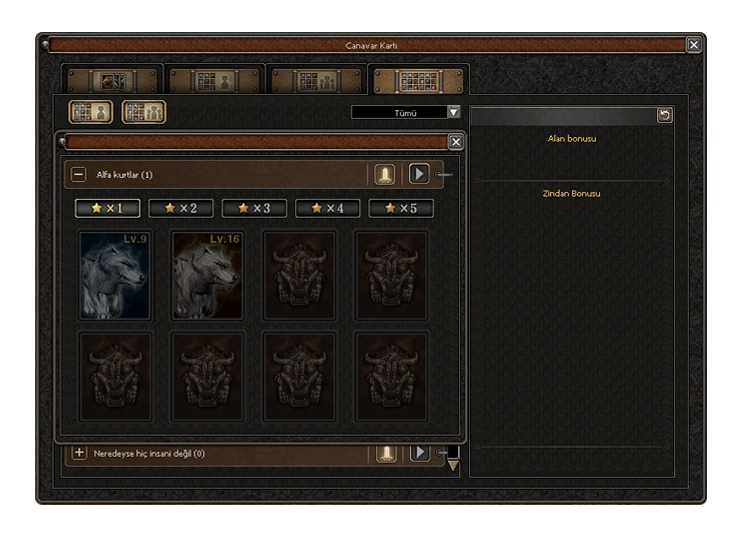Click the candle icon in the bottom row

(x=386, y=453)
